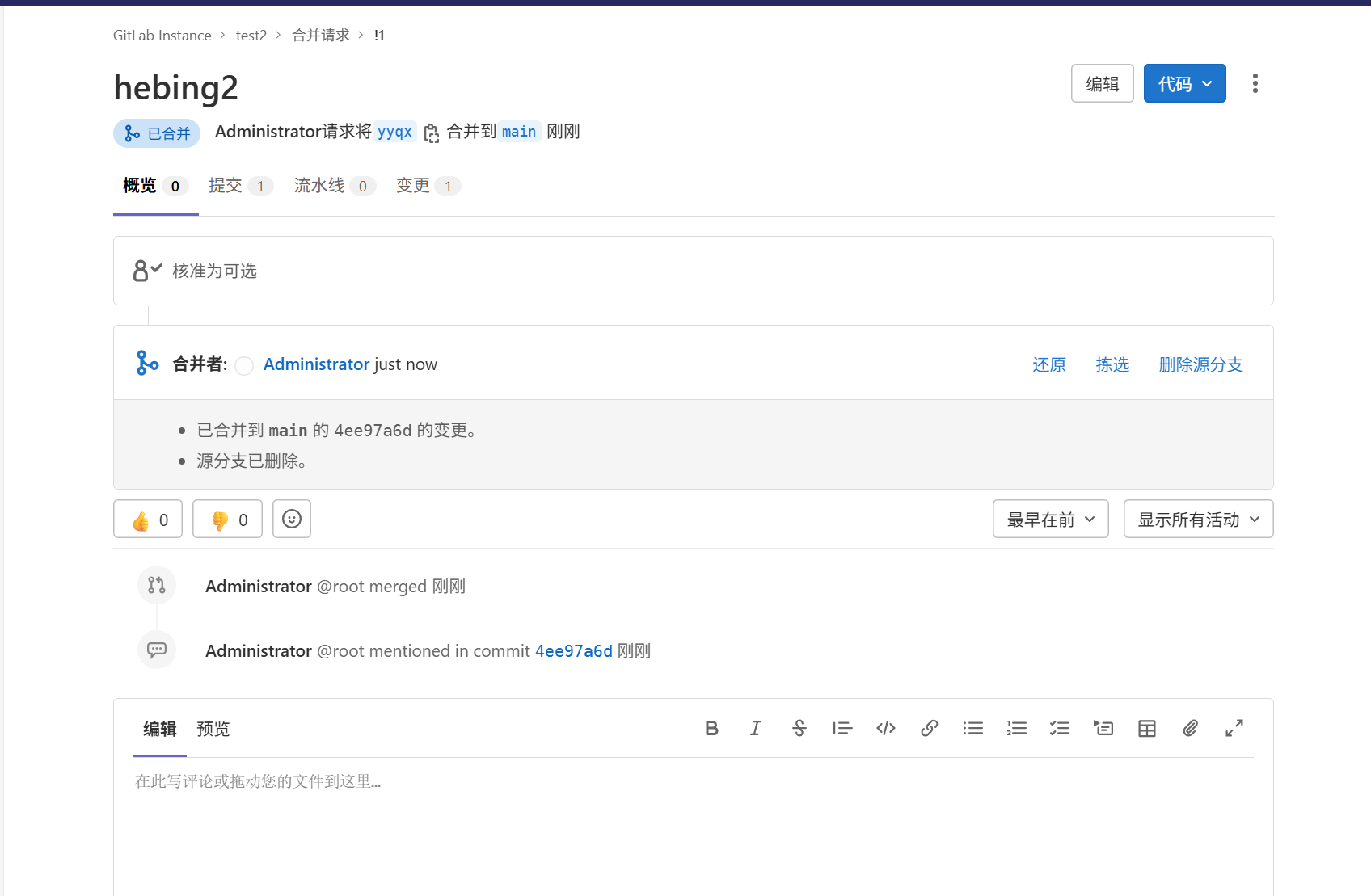Click the 源分支已删除 text line
The image size is (1371, 896).
click(x=251, y=461)
